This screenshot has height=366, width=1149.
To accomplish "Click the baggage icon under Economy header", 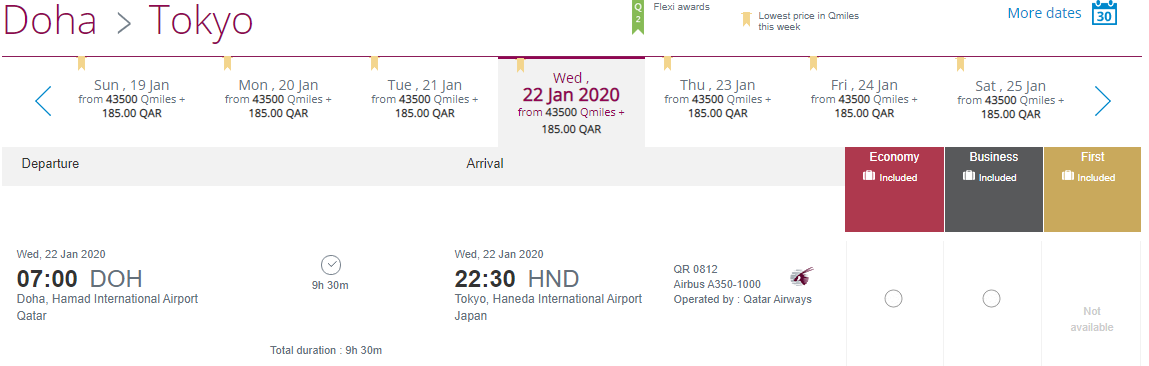I will coord(870,176).
